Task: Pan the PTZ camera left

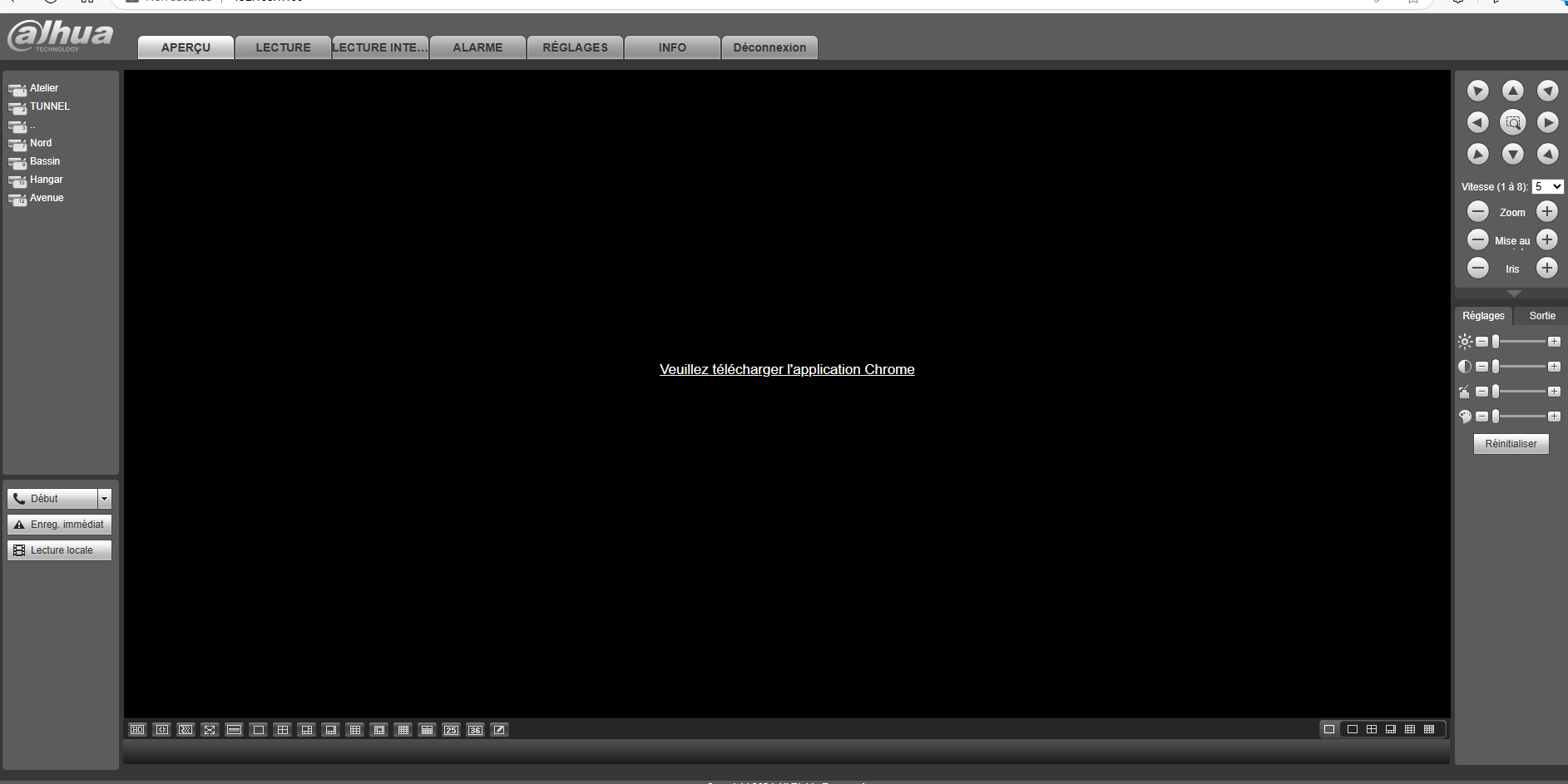Action: (1477, 122)
